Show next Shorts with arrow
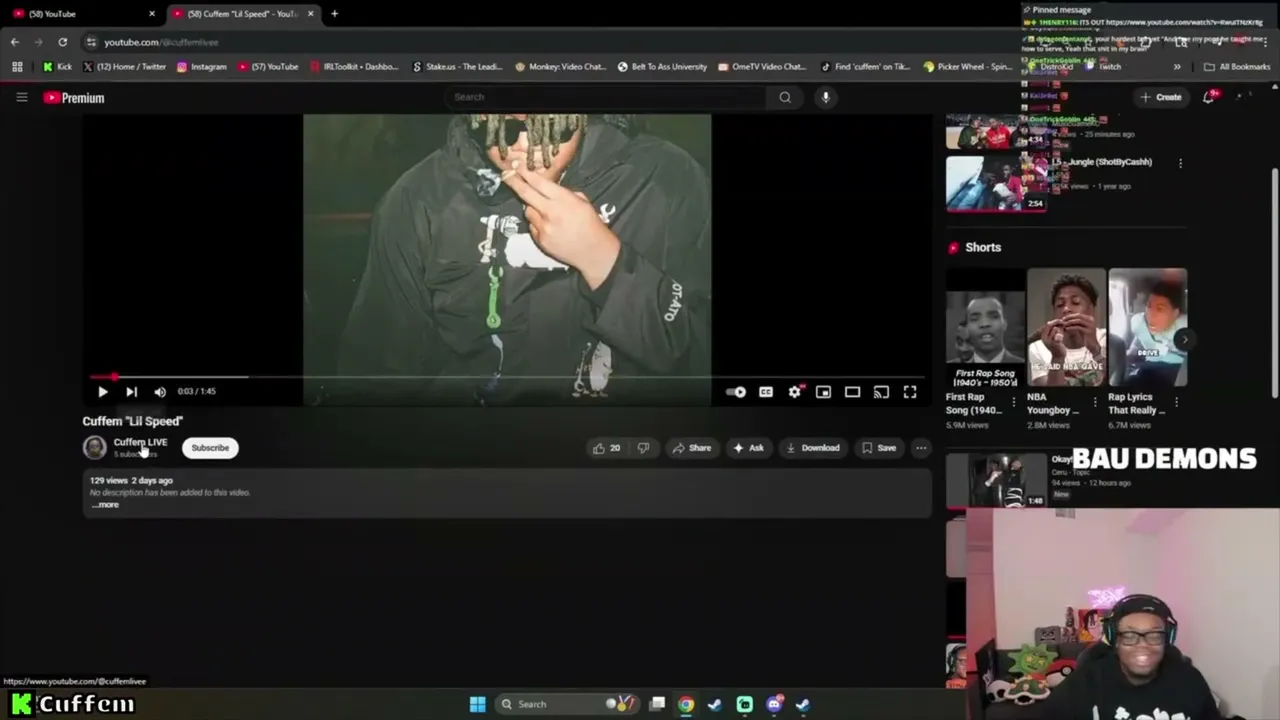This screenshot has width=1280, height=720. (x=1185, y=339)
